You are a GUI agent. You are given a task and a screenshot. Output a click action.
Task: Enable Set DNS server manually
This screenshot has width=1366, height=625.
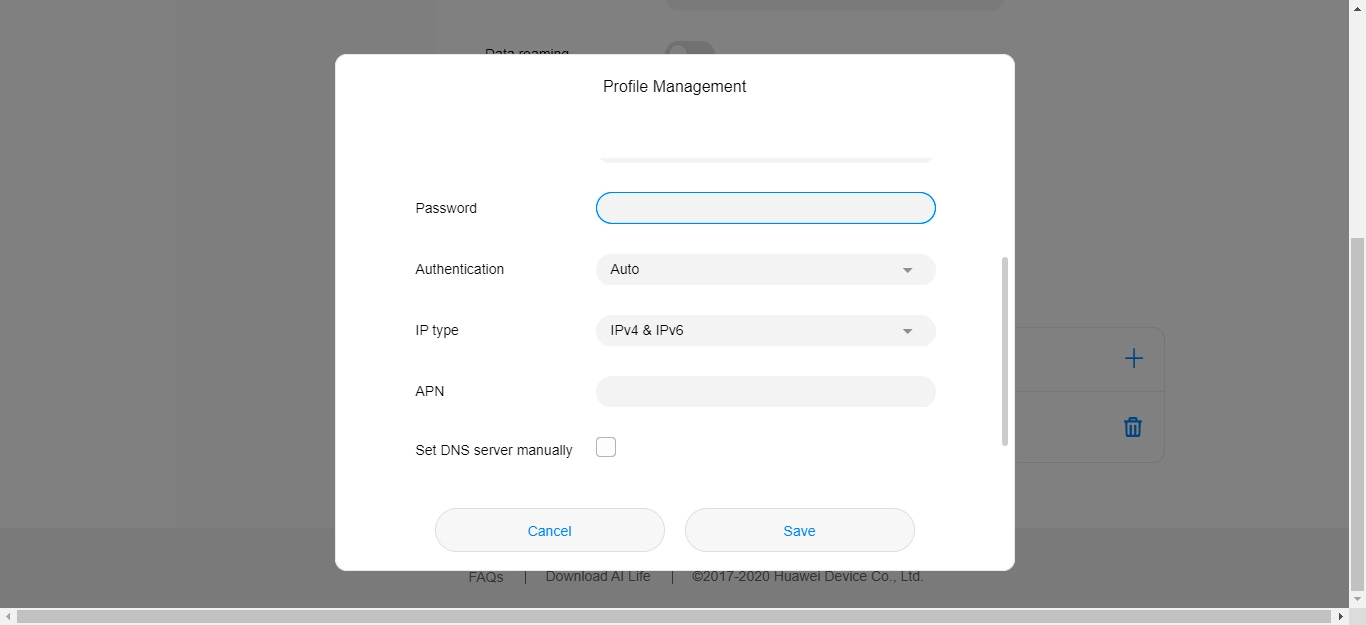pyautogui.click(x=606, y=447)
